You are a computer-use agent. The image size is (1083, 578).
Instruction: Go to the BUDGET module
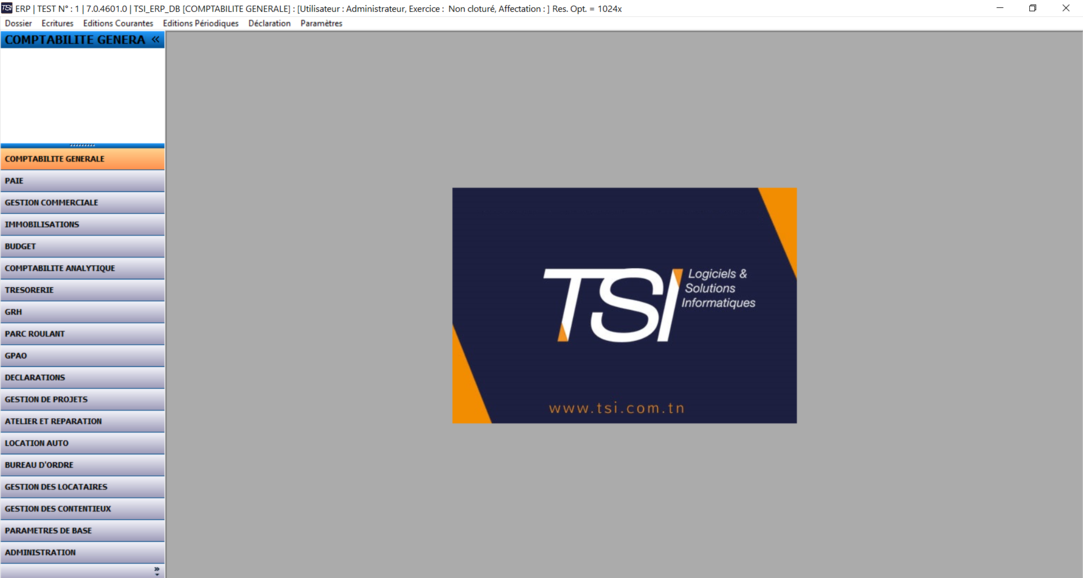pyautogui.click(x=82, y=247)
